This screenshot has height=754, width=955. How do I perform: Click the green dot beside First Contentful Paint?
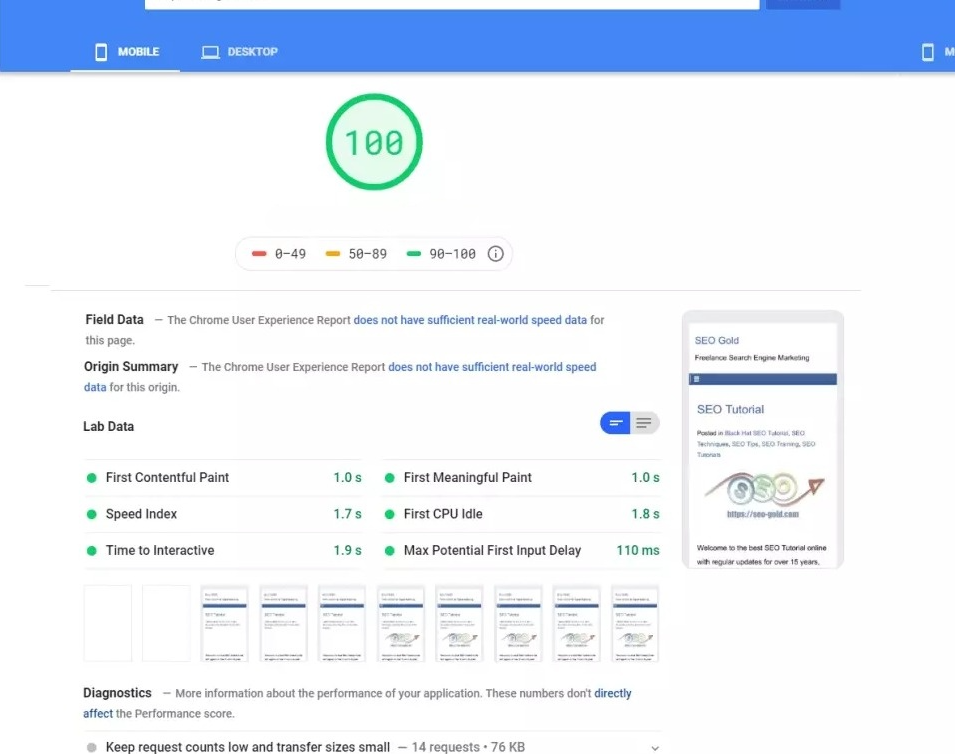tap(92, 478)
